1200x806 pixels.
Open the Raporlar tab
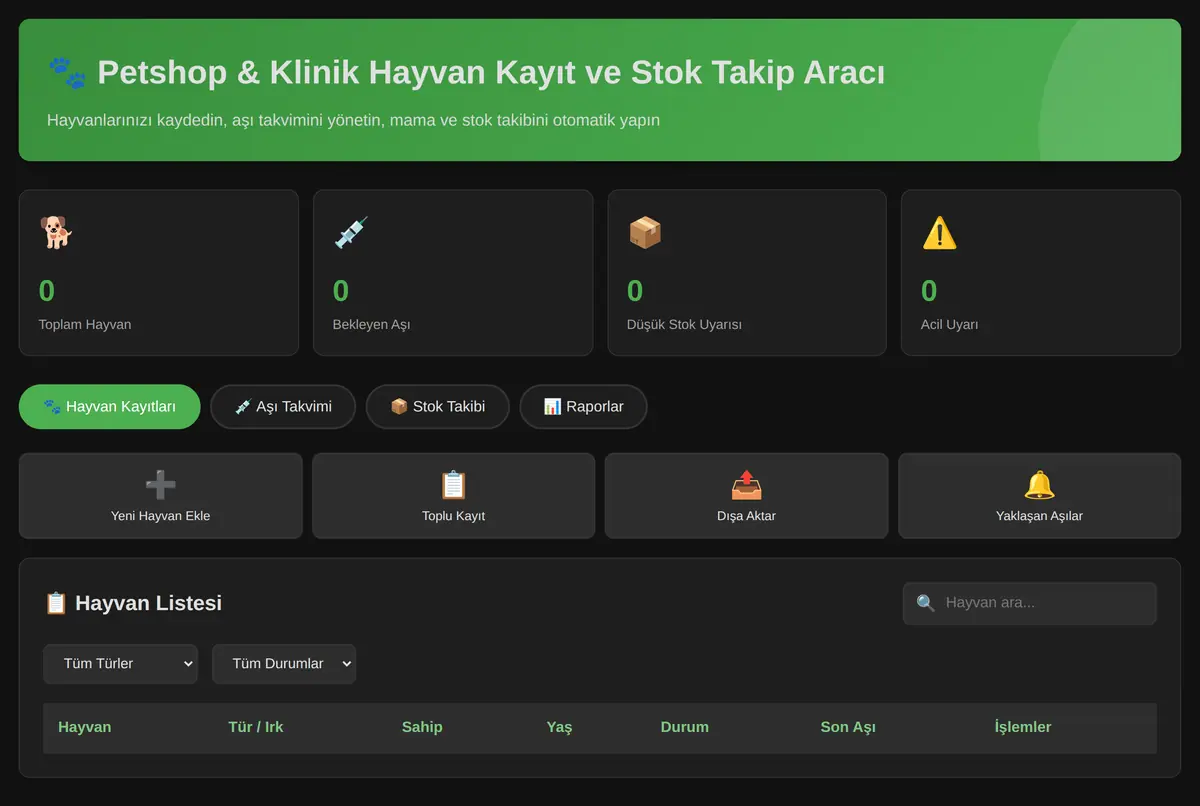click(x=584, y=407)
